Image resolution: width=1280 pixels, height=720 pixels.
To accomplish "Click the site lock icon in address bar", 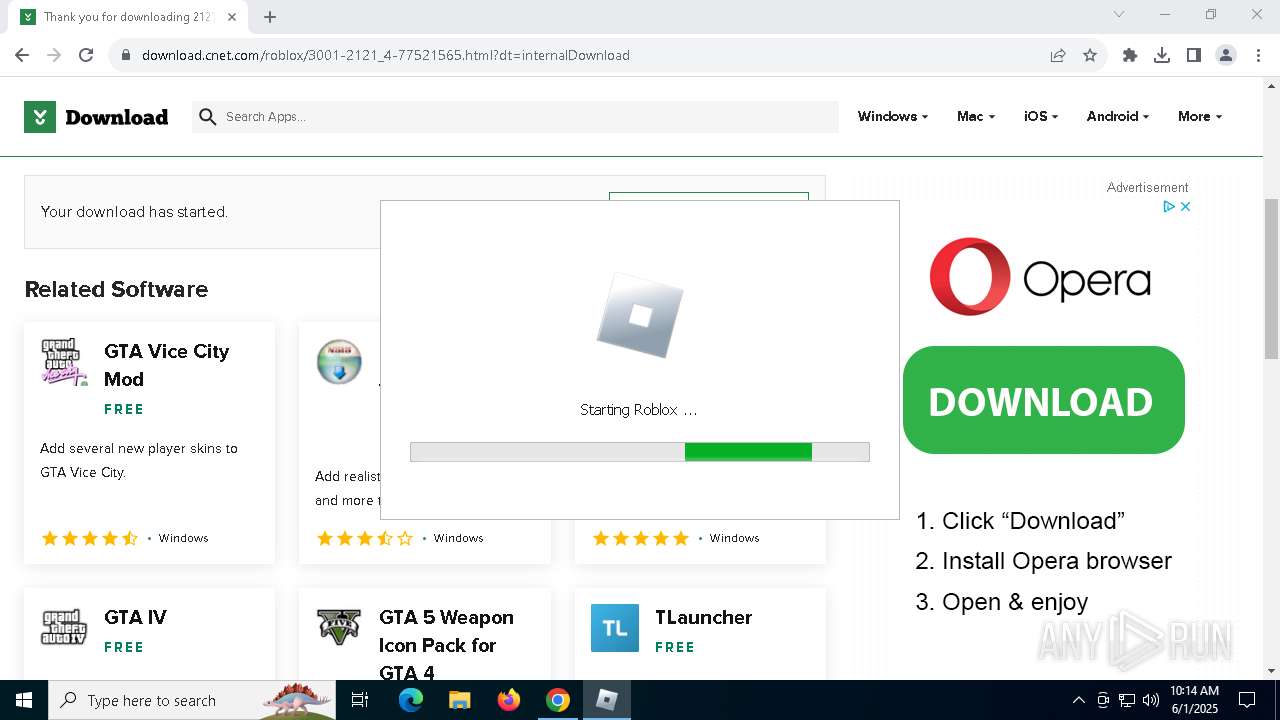I will [126, 55].
